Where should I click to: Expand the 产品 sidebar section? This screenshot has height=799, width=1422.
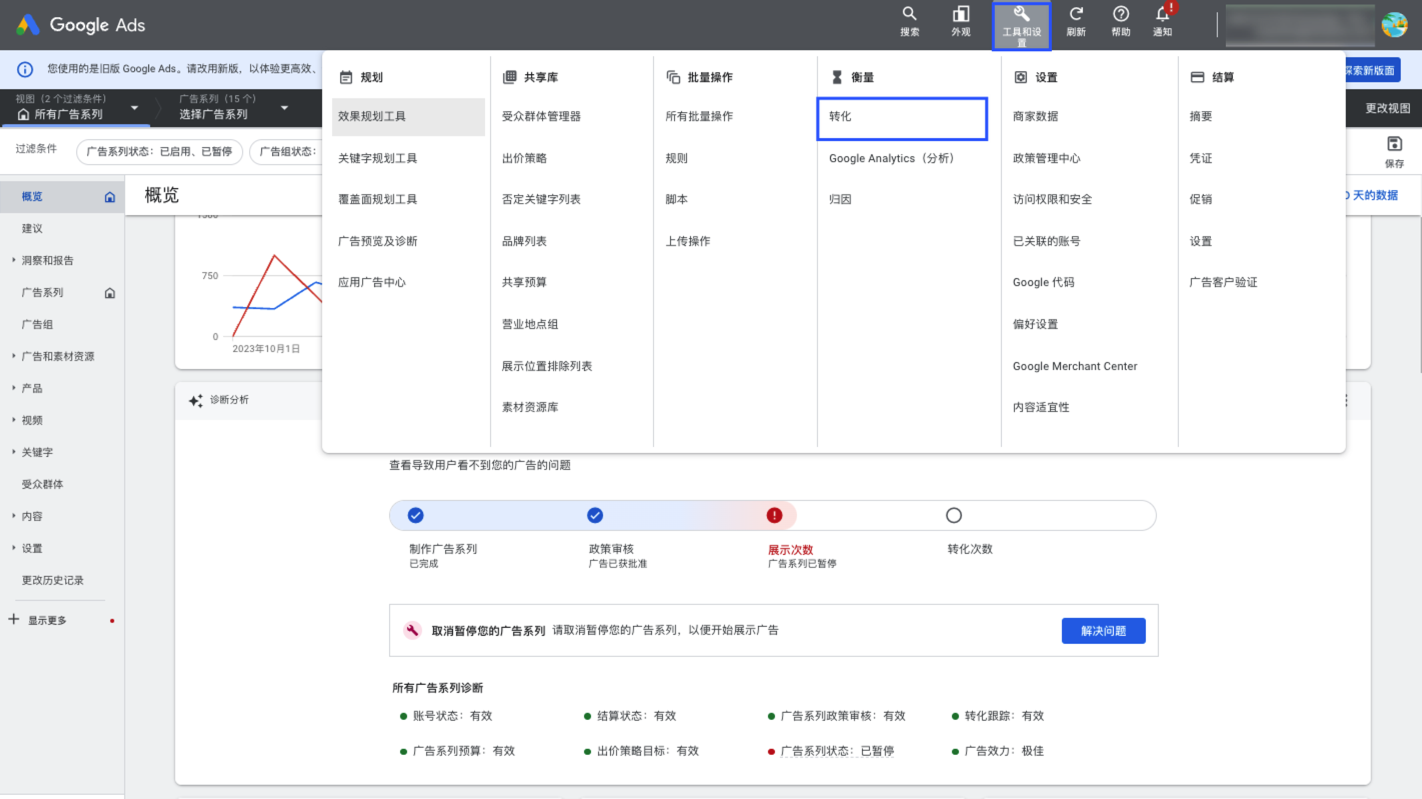14,389
